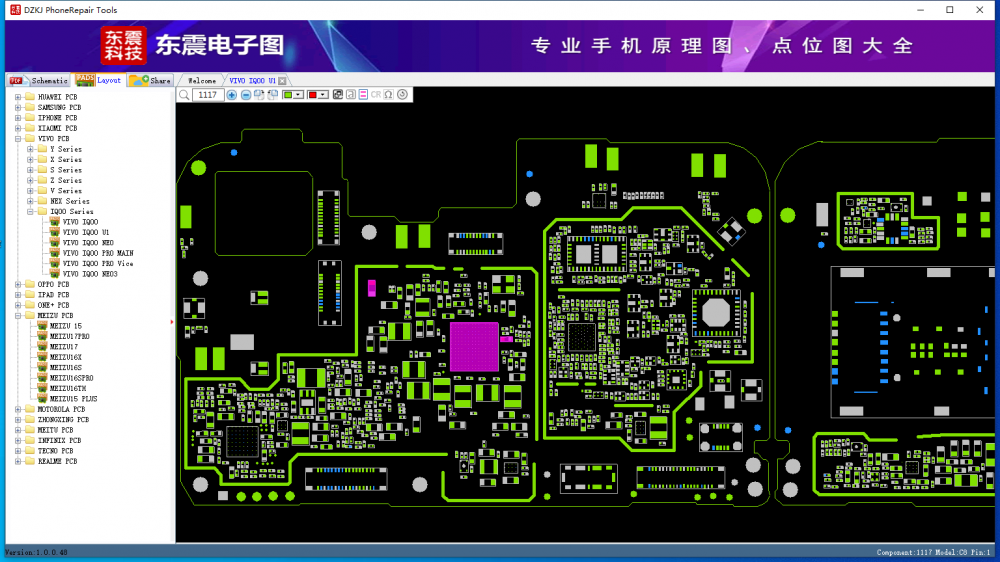This screenshot has height=562, width=1000.
Task: Expand the HUAWEI PCB folder
Action: (18, 97)
